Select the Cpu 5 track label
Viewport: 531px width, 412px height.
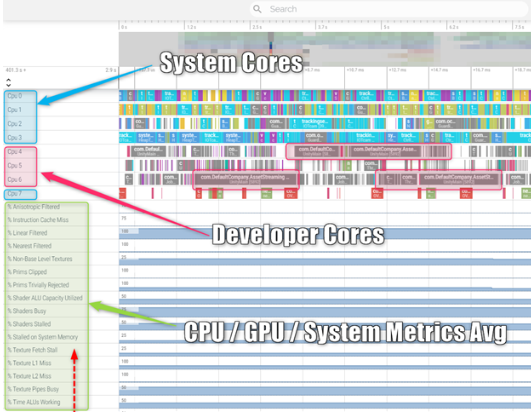(x=15, y=166)
